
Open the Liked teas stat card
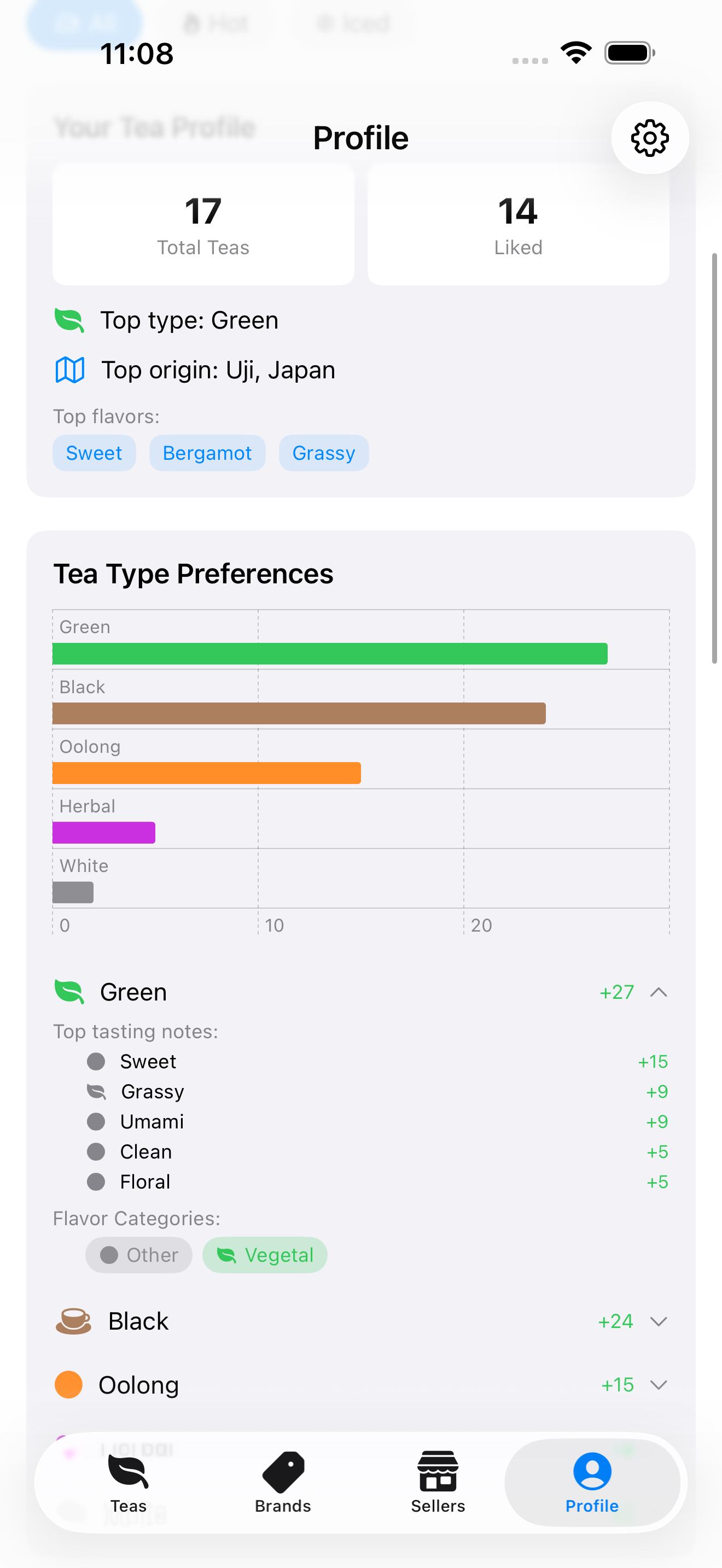[x=518, y=225]
